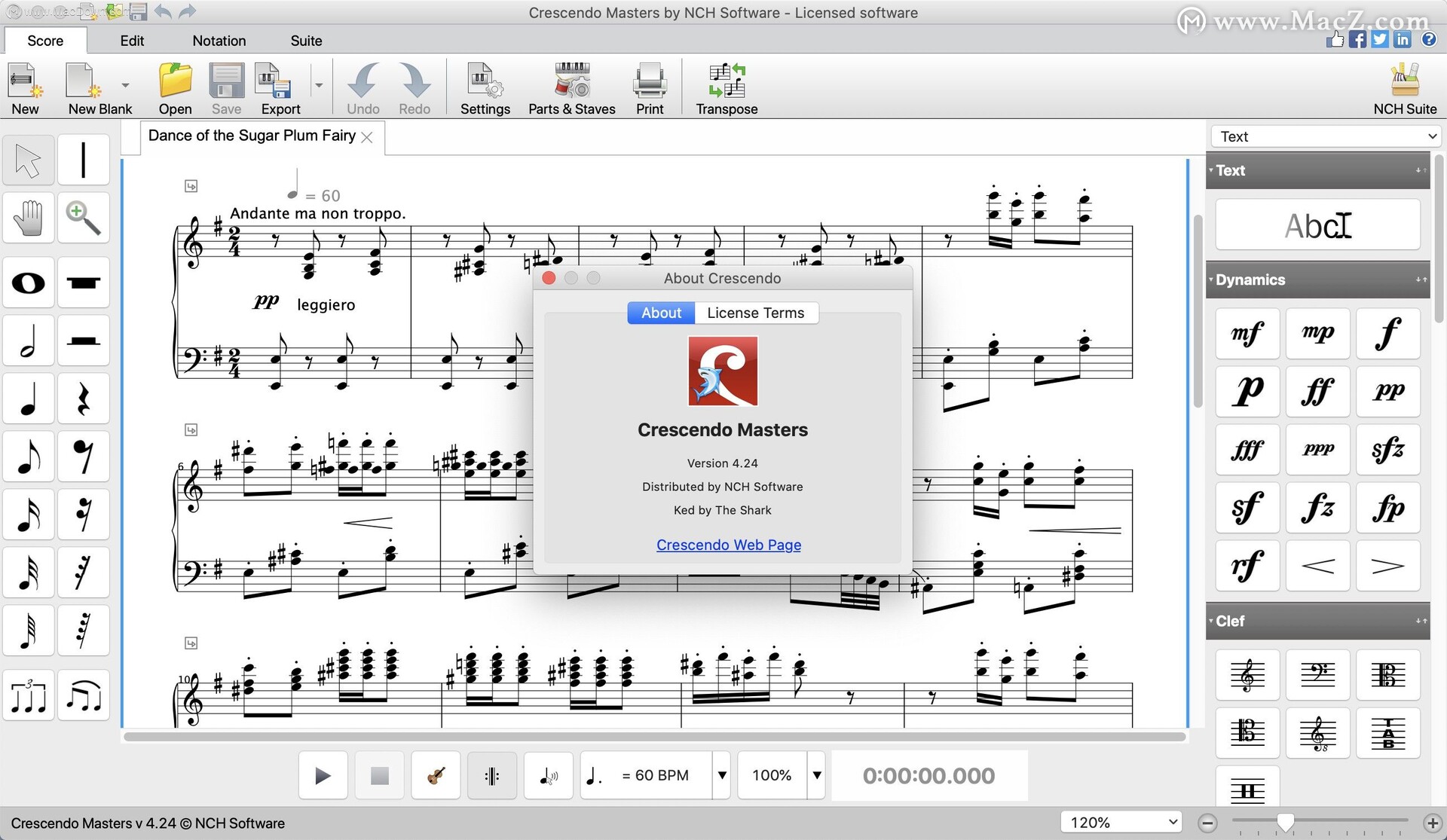This screenshot has height=840, width=1447.
Task: Switch to the Suite ribbon tab
Action: 306,41
